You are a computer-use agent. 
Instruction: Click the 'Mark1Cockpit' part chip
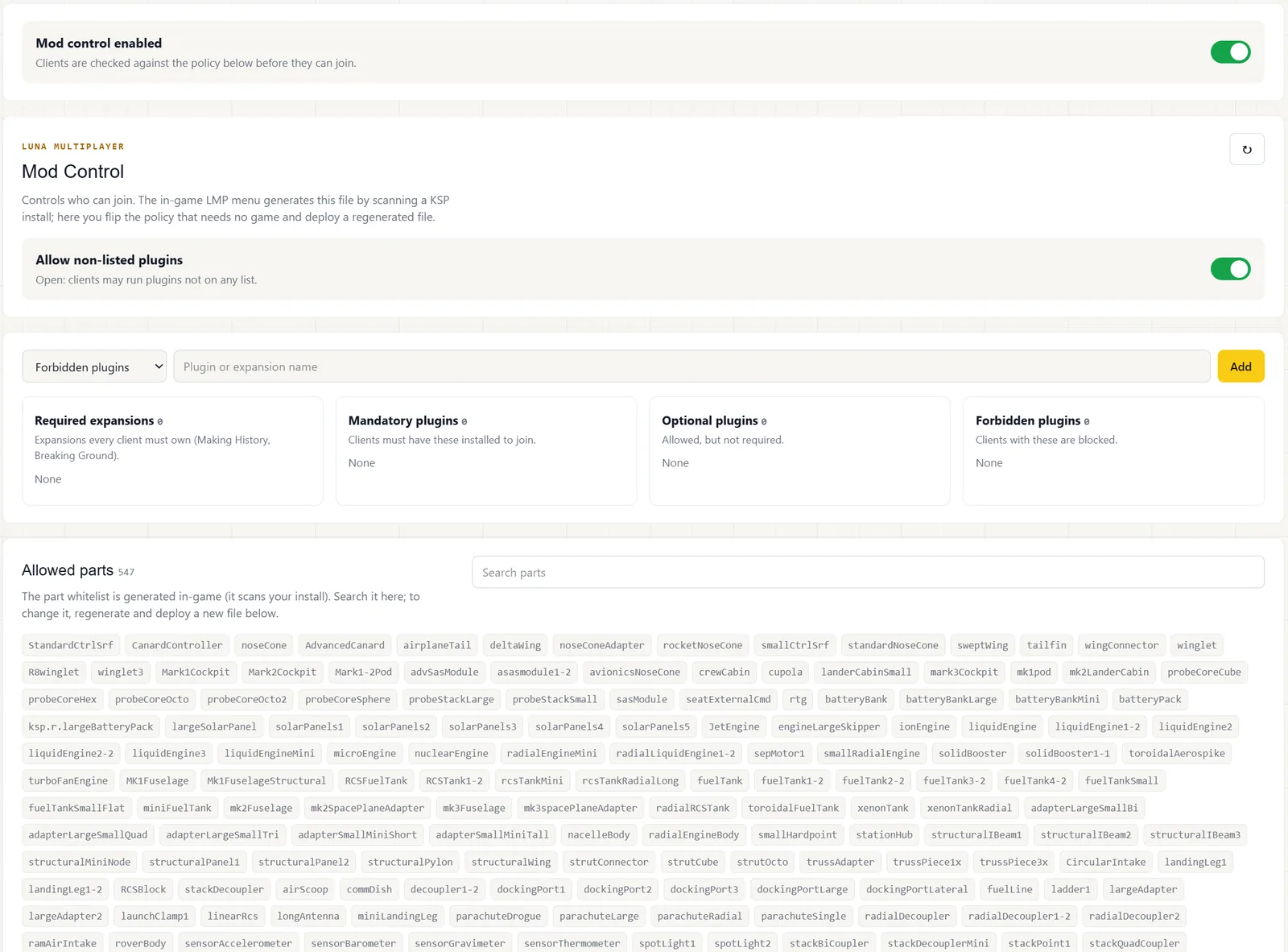pyautogui.click(x=196, y=672)
